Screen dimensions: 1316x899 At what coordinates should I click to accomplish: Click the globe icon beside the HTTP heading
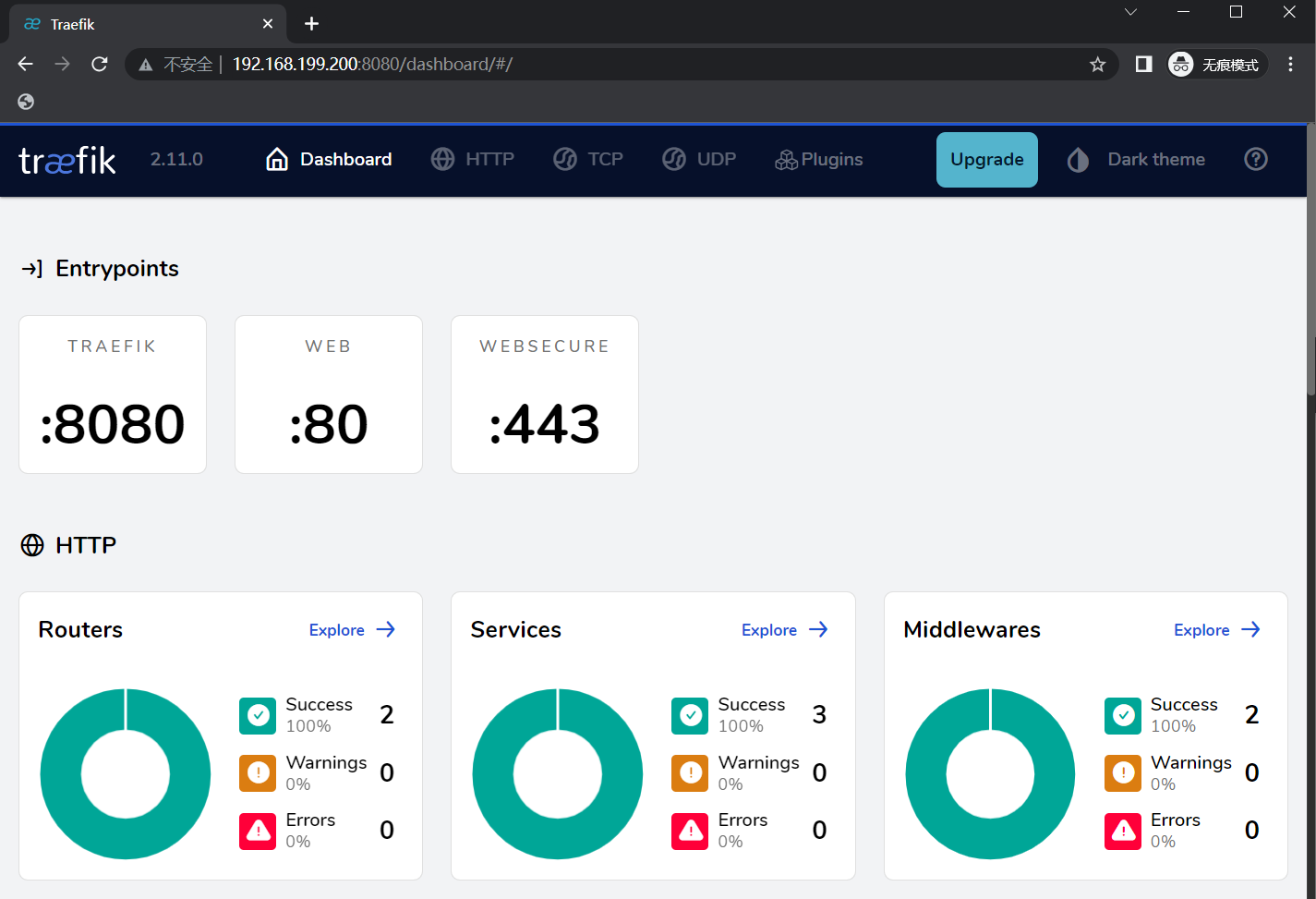click(x=32, y=545)
